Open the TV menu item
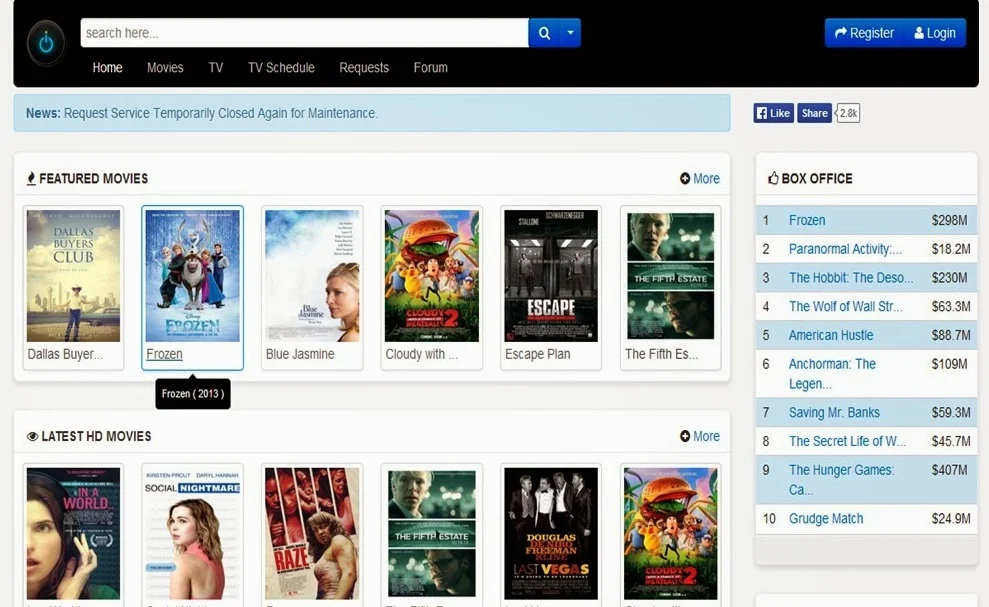989x607 pixels. tap(216, 68)
